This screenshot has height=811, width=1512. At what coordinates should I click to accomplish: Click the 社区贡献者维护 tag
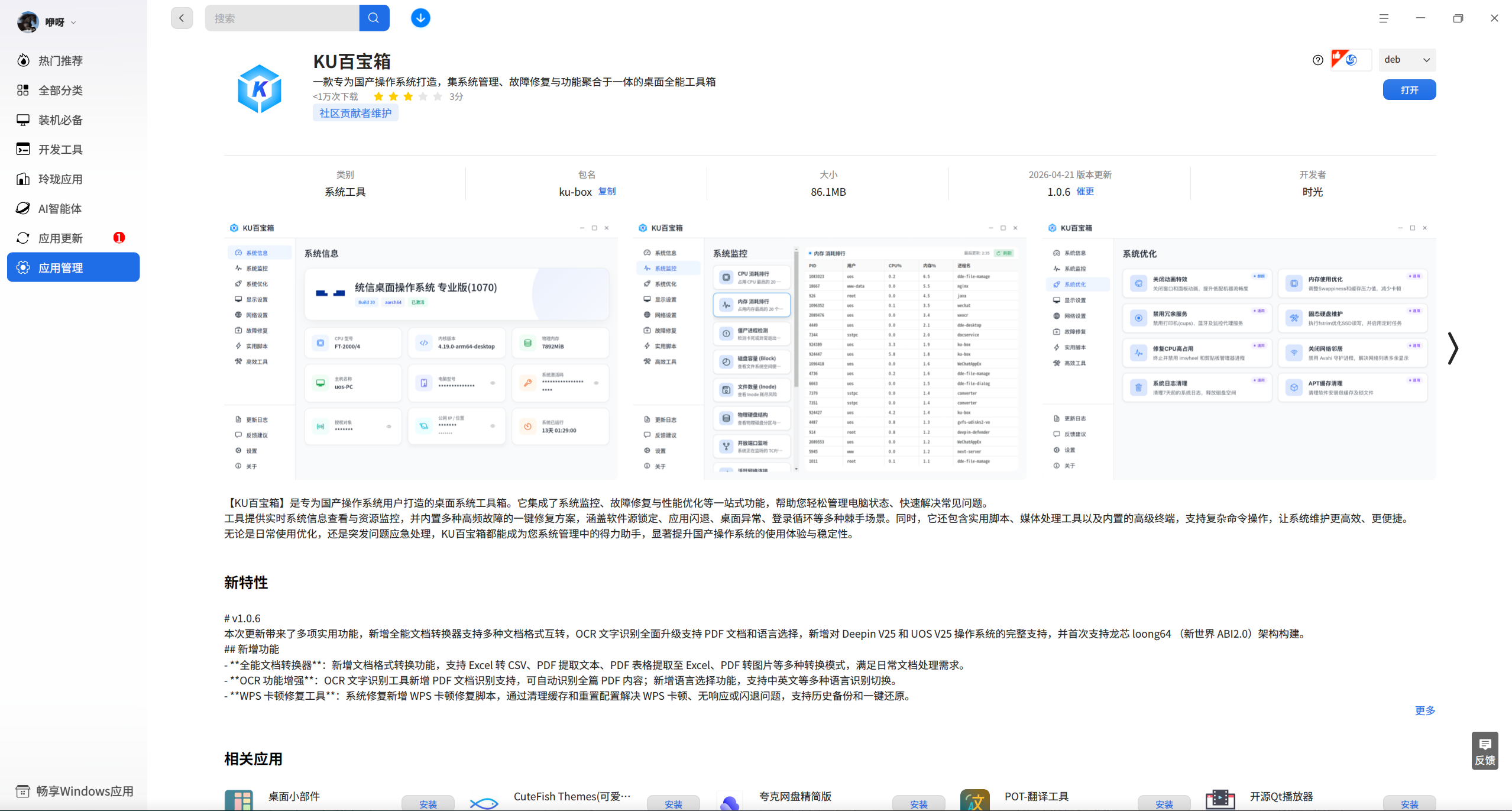pyautogui.click(x=355, y=113)
